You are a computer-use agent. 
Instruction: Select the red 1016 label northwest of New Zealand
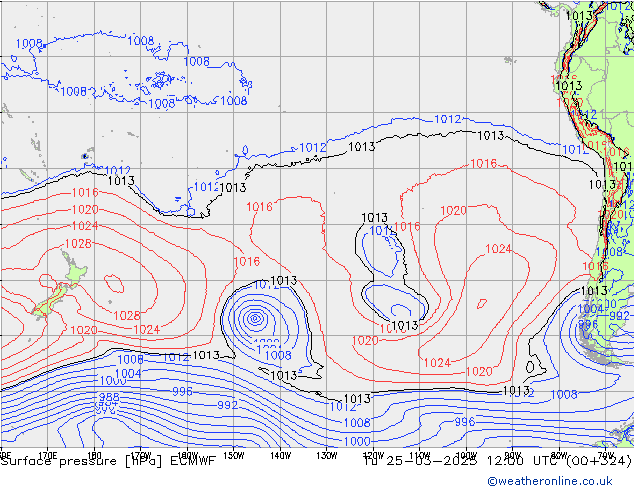(85, 192)
